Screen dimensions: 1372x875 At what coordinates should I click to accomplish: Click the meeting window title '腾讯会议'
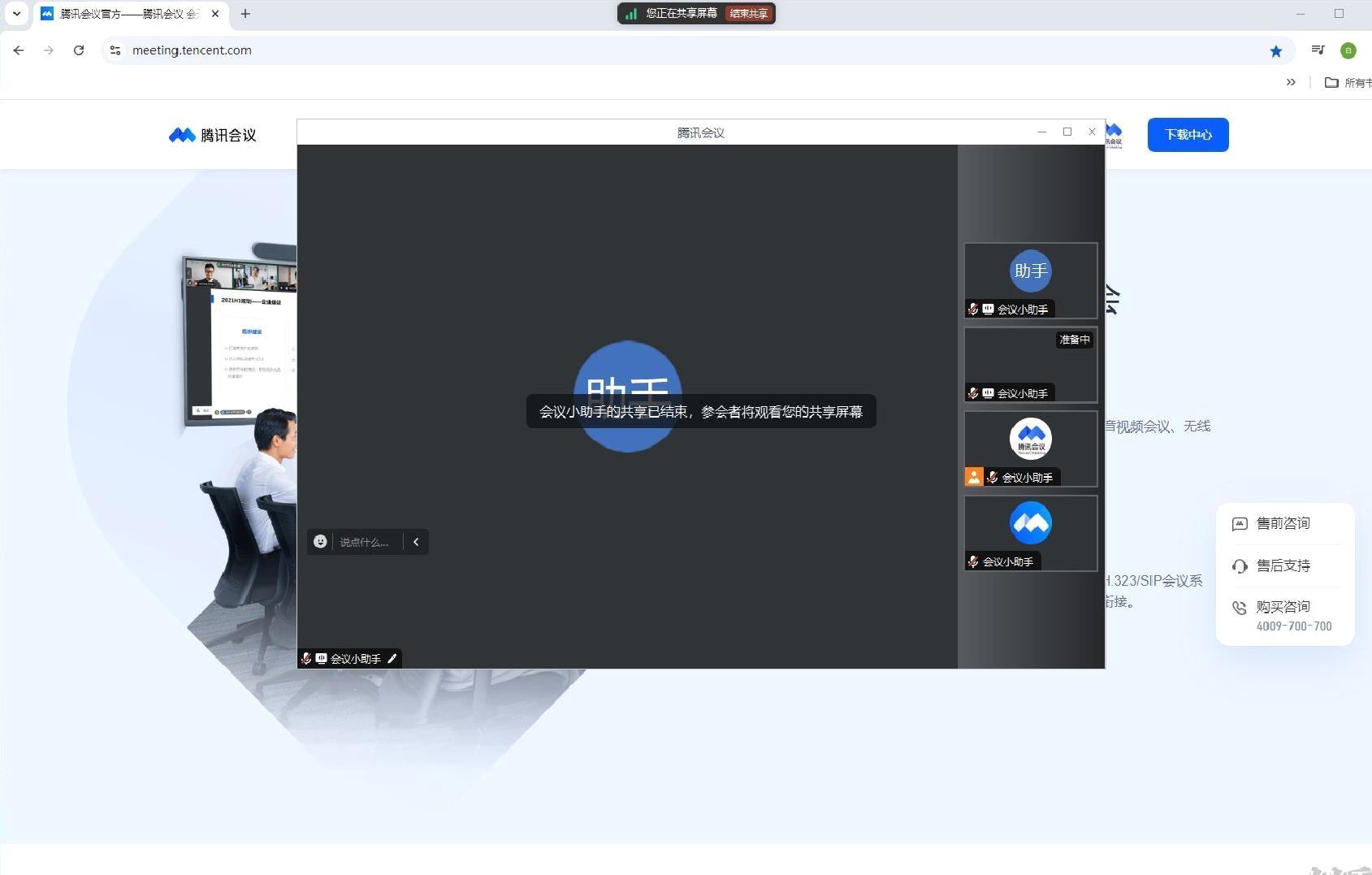click(701, 132)
